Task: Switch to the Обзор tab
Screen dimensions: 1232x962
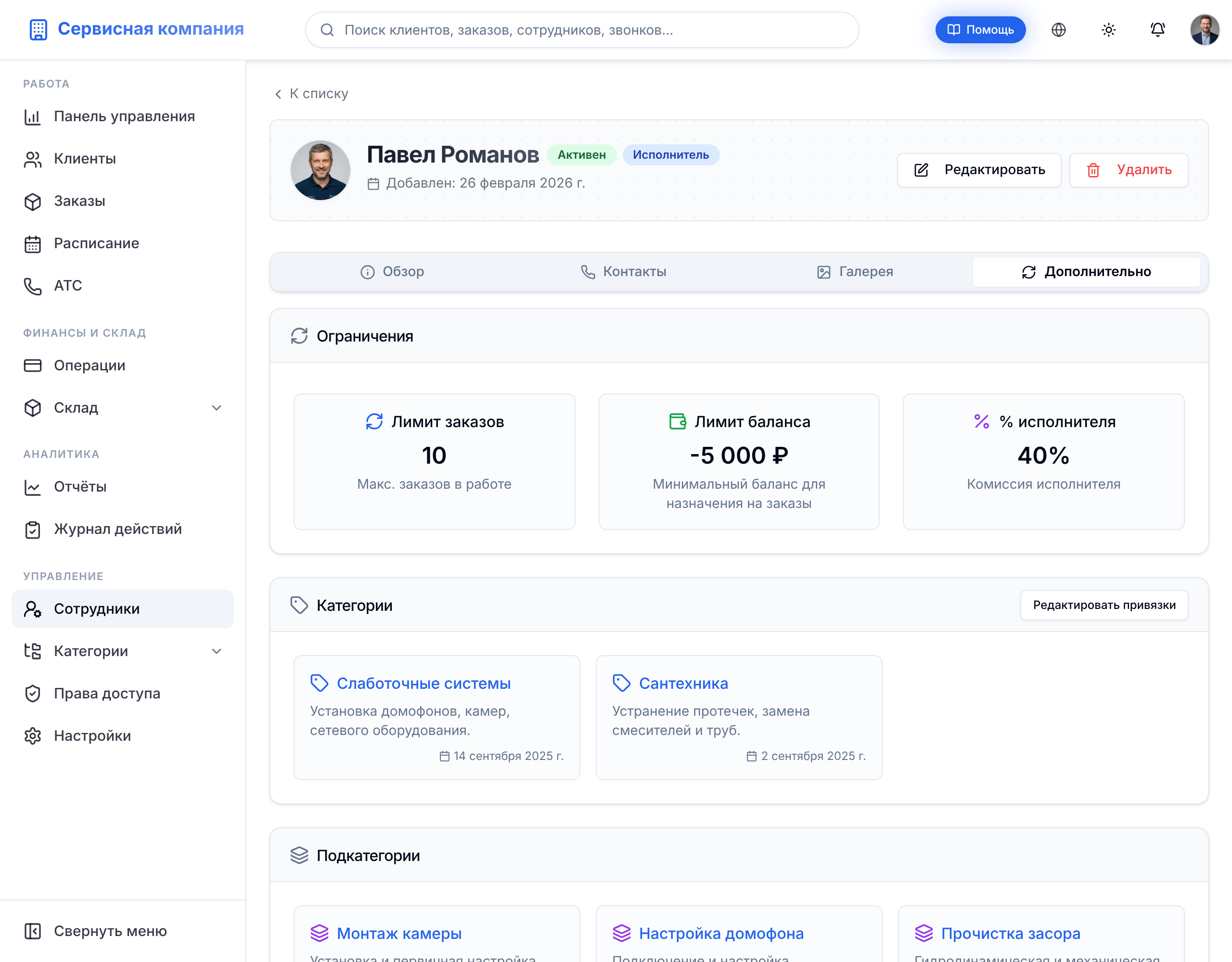Action: 392,272
